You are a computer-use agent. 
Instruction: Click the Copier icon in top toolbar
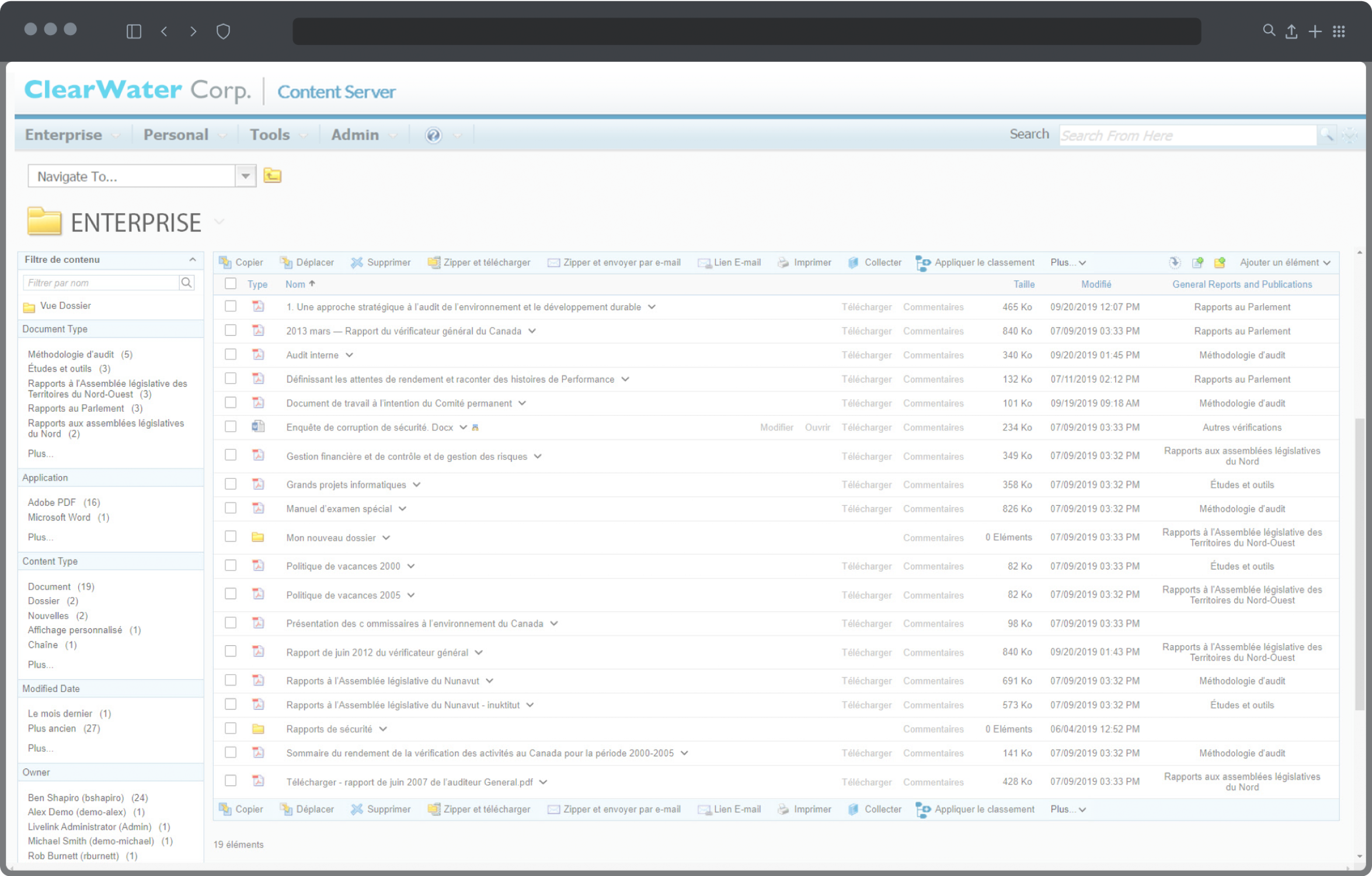pos(225,262)
